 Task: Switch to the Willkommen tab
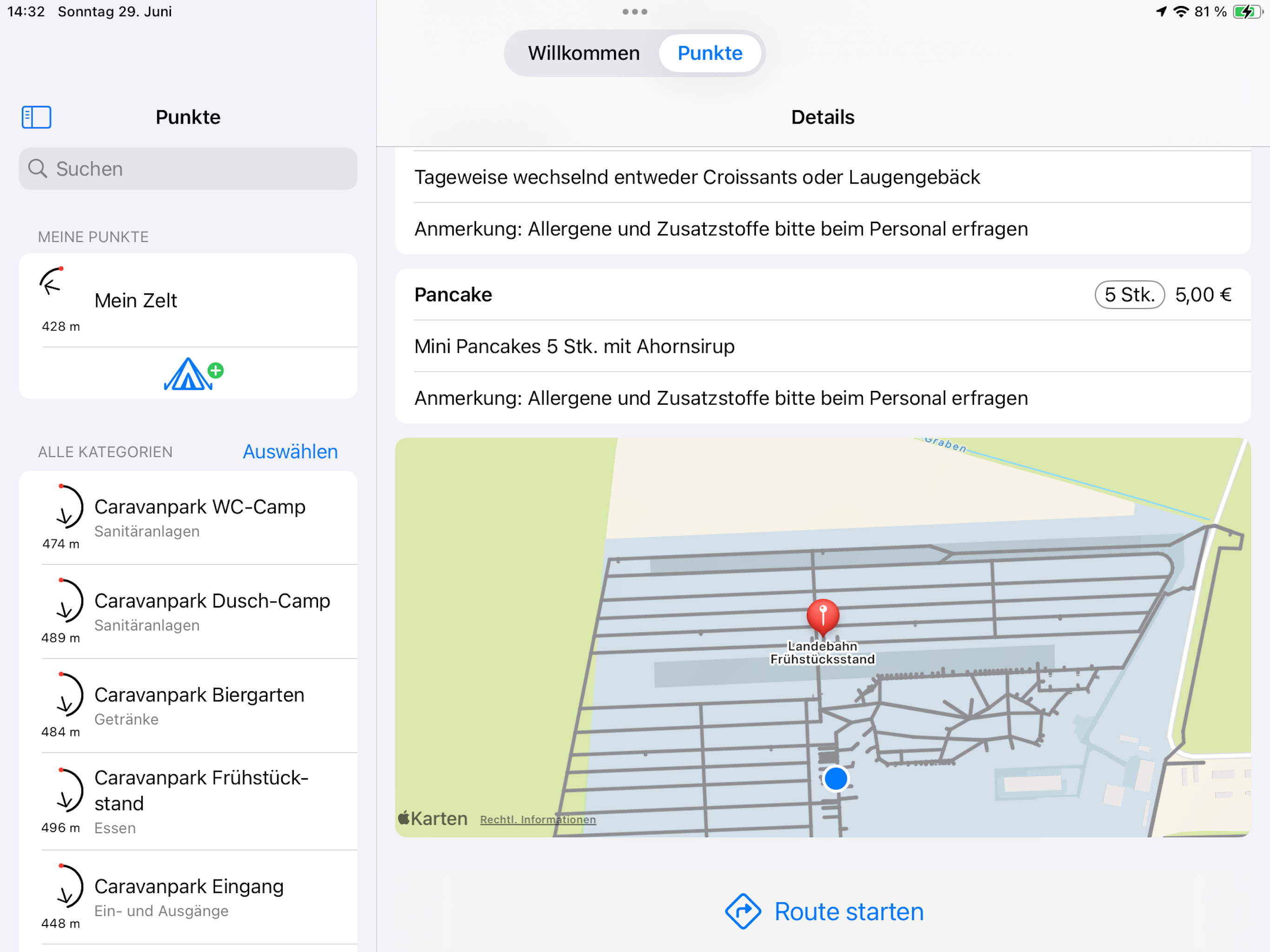coord(583,53)
